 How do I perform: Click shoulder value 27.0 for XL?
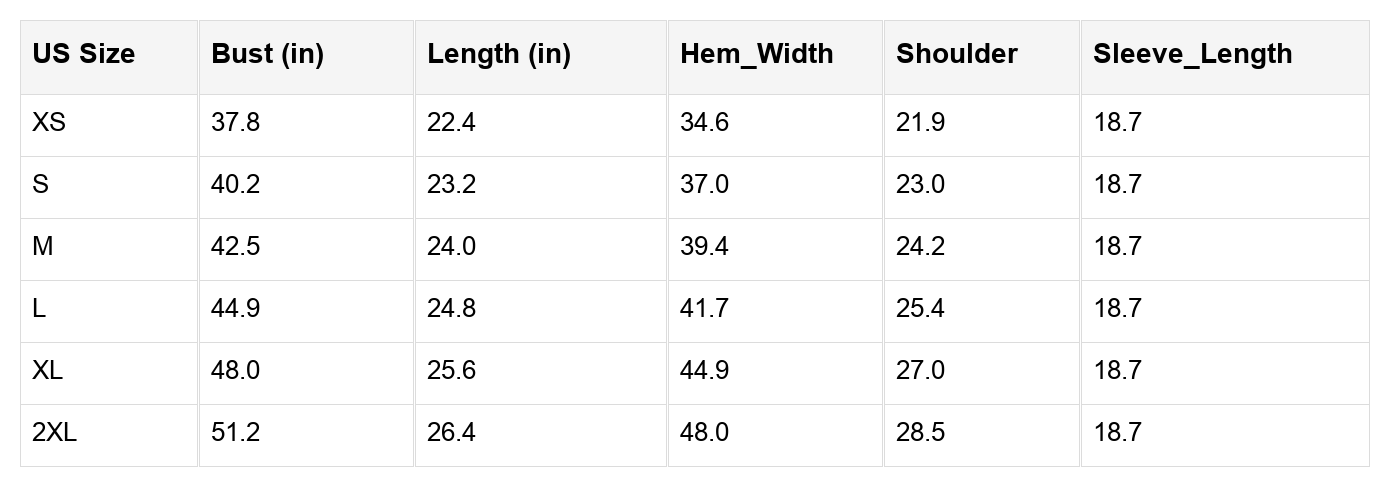pos(920,371)
